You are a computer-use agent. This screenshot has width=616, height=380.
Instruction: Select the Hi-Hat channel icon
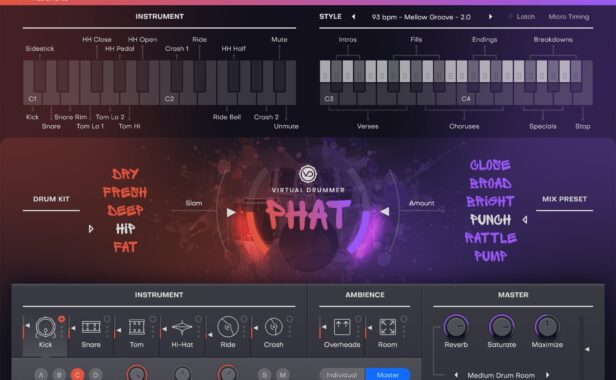[x=182, y=327]
